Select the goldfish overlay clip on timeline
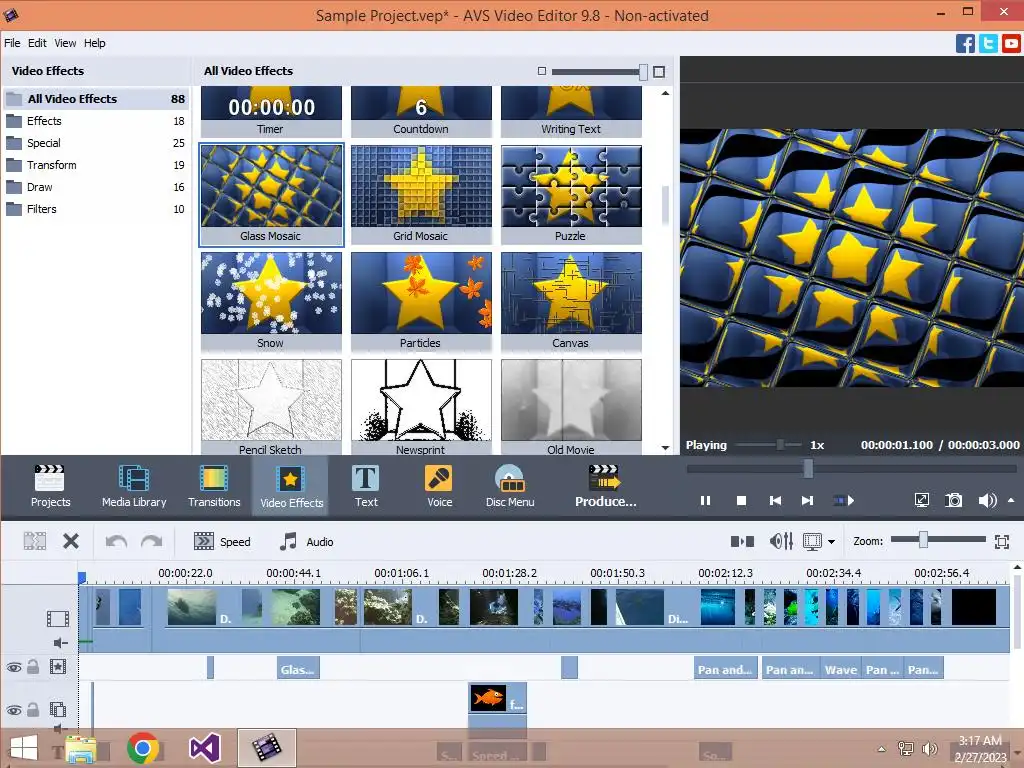This screenshot has height=768, width=1024. [498, 698]
